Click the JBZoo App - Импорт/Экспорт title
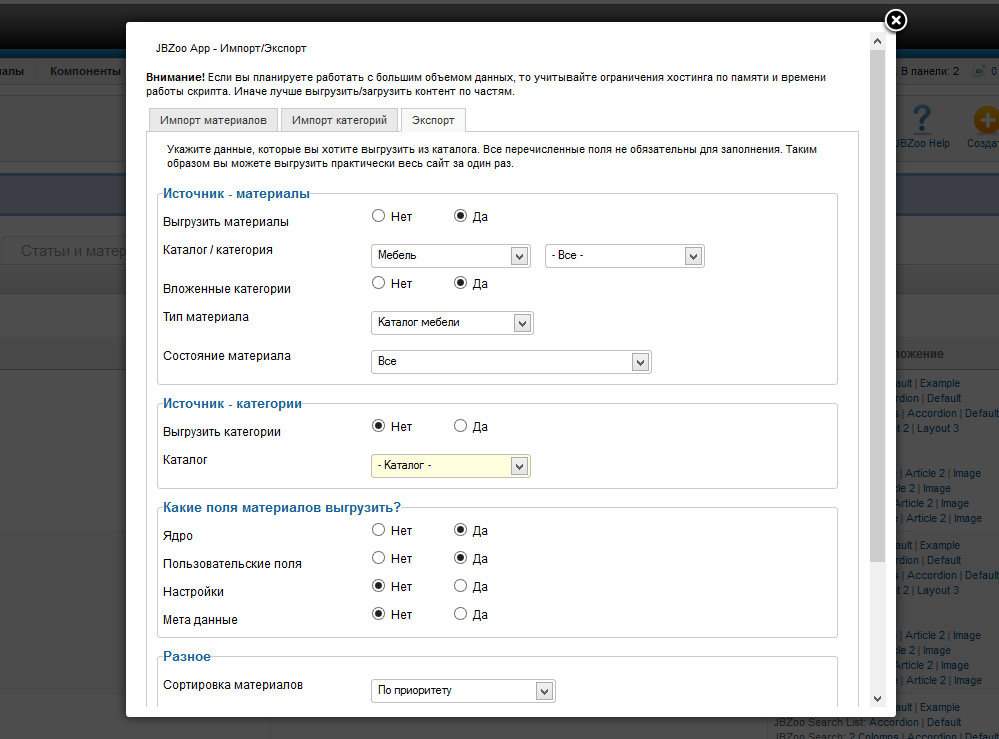Viewport: 999px width, 739px height. coord(231,48)
